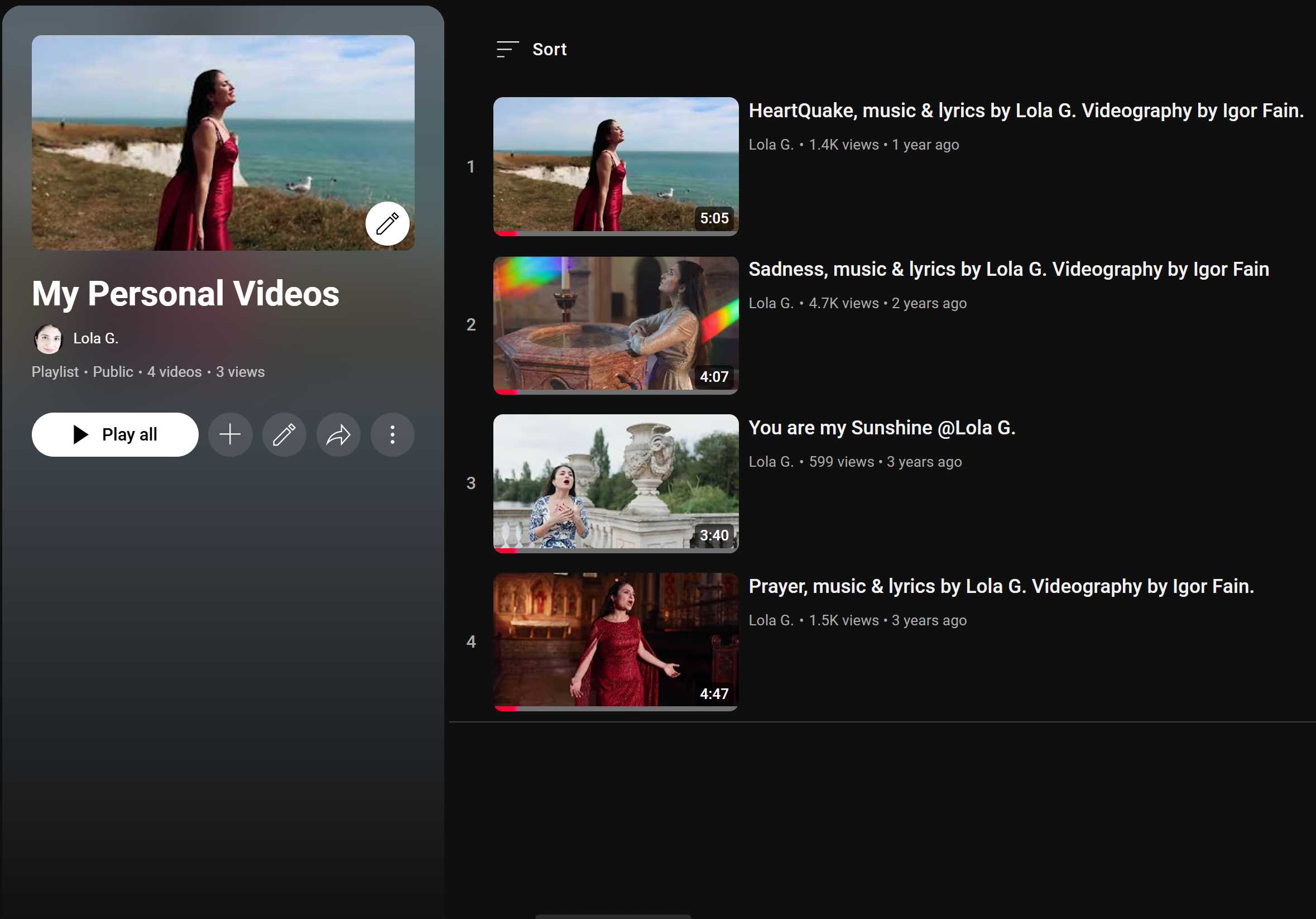1316x919 pixels.
Task: Click Lola G. channel under Prayer video
Action: point(770,620)
